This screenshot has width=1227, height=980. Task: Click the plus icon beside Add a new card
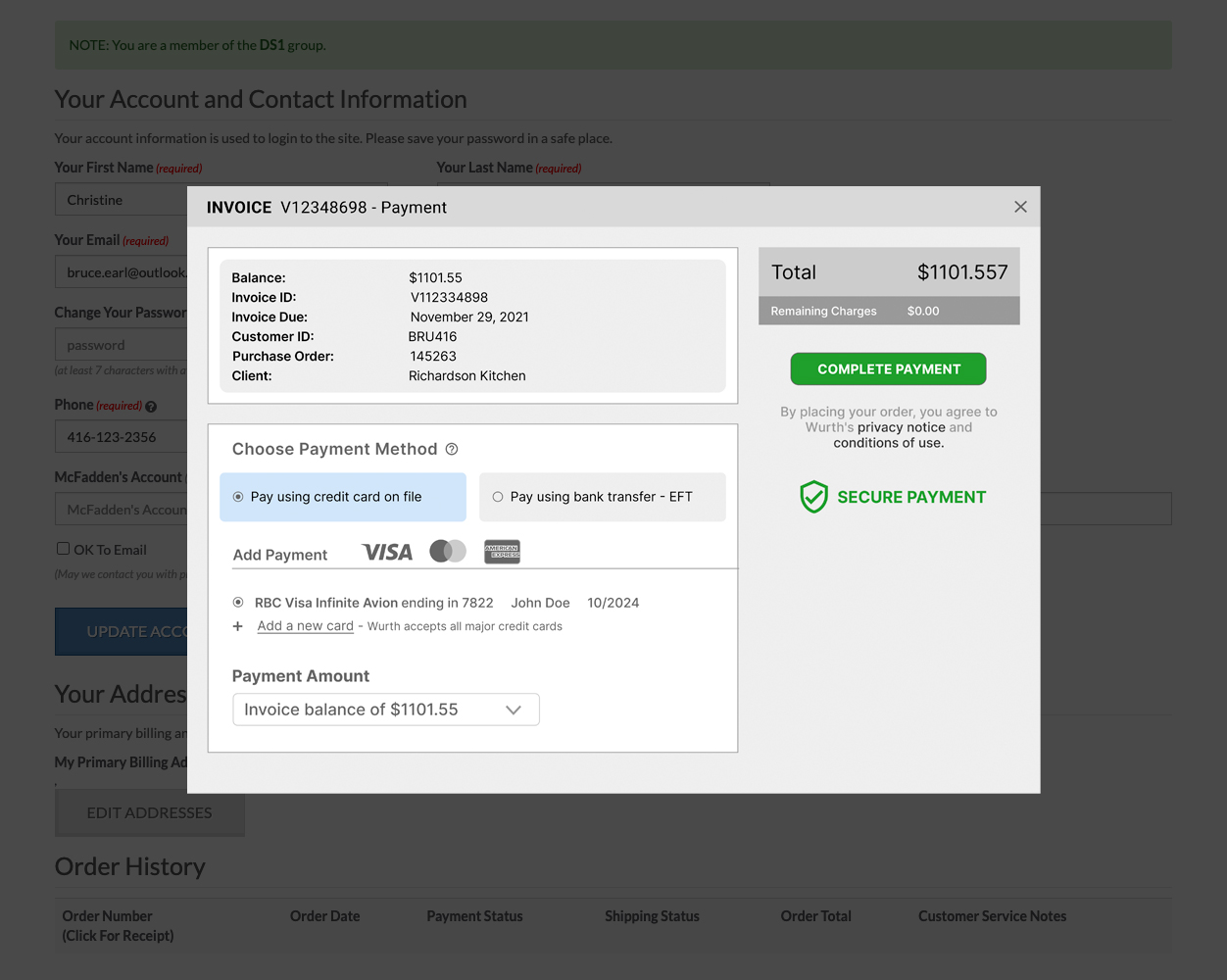coord(237,626)
